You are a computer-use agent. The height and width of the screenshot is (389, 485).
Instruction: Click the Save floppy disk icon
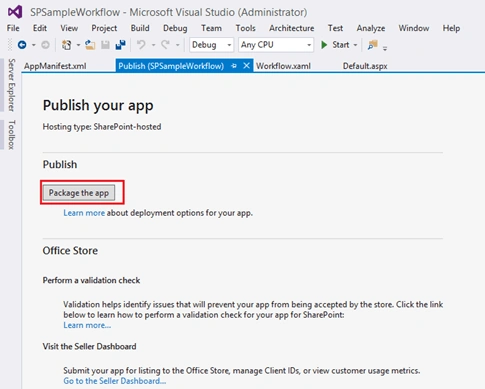click(105, 45)
